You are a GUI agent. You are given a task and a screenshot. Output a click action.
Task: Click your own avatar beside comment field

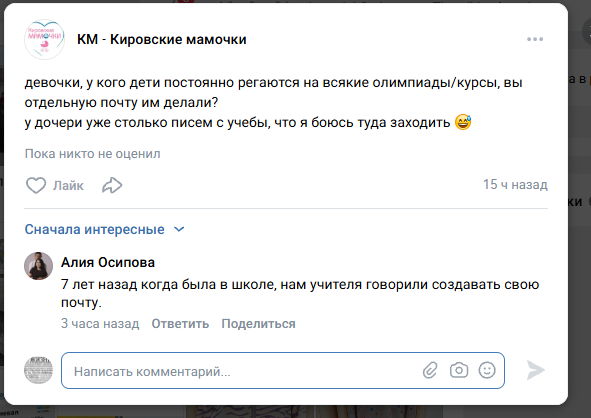point(38,370)
